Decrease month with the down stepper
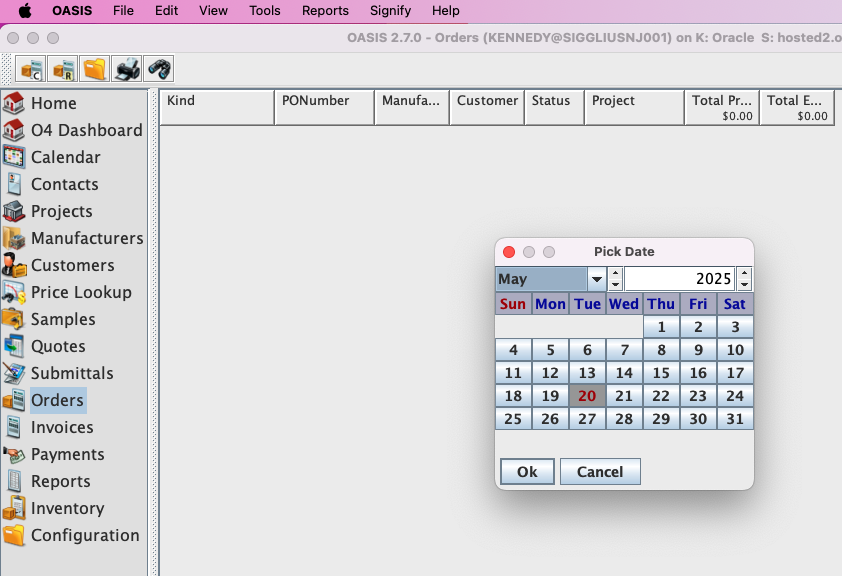Screen dimensions: 842x576 [615, 285]
